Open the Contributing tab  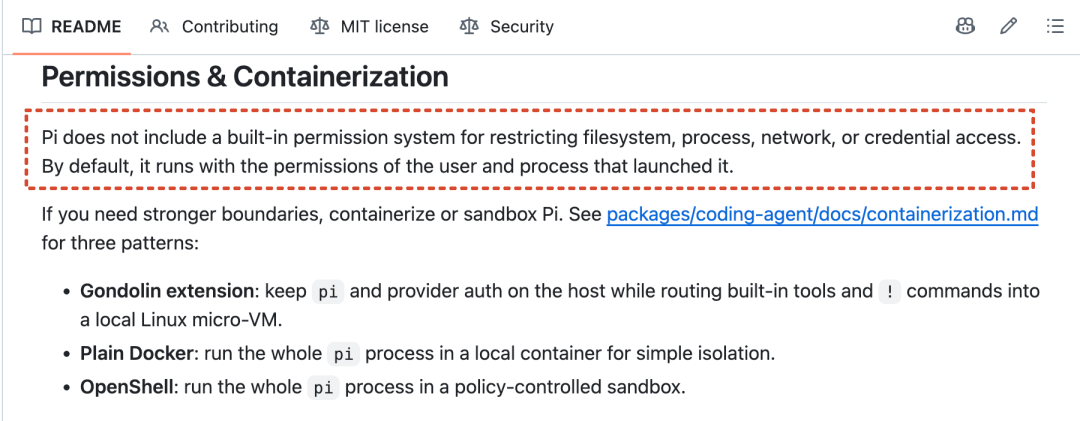[214, 27]
